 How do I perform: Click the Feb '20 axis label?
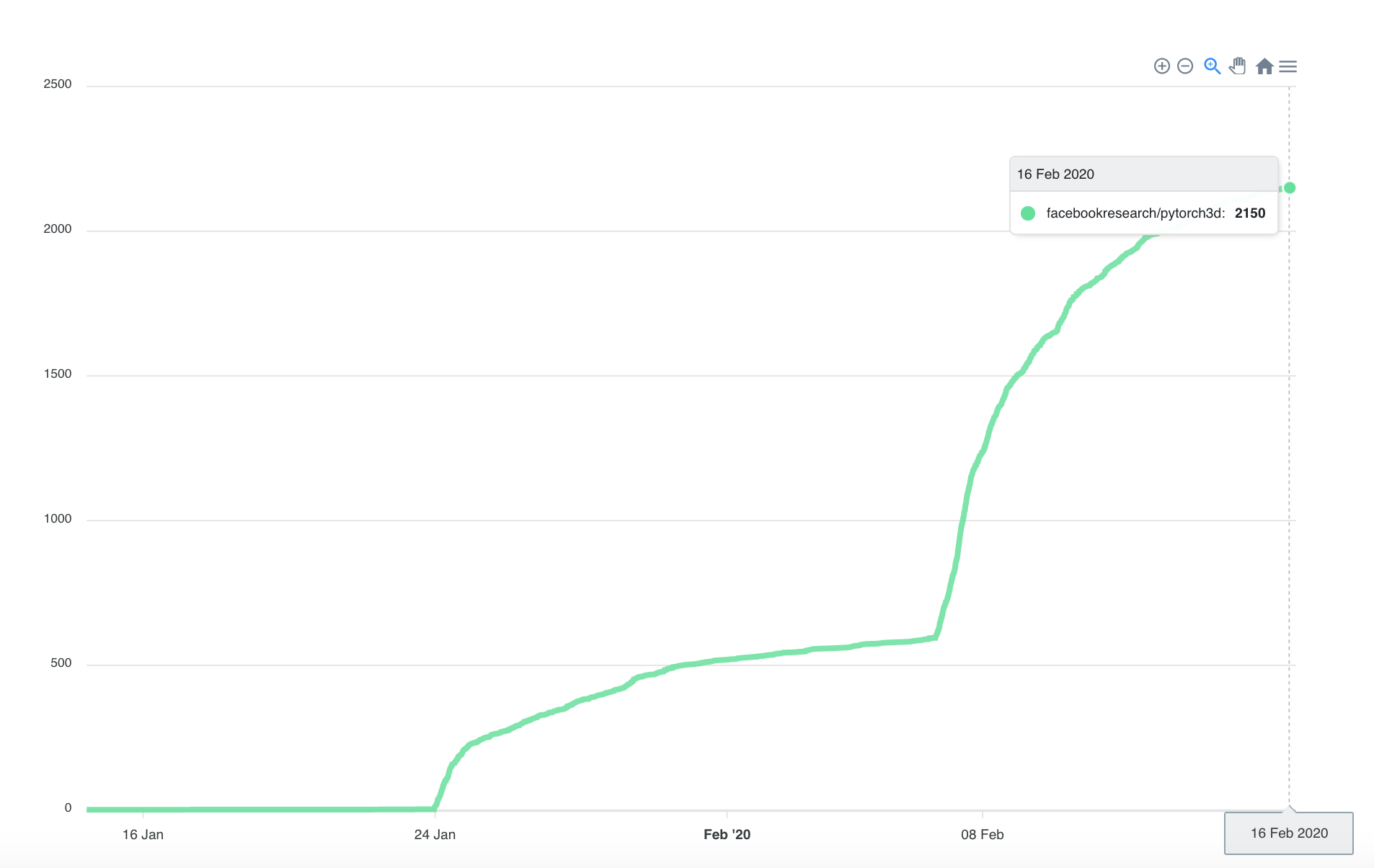click(x=727, y=835)
